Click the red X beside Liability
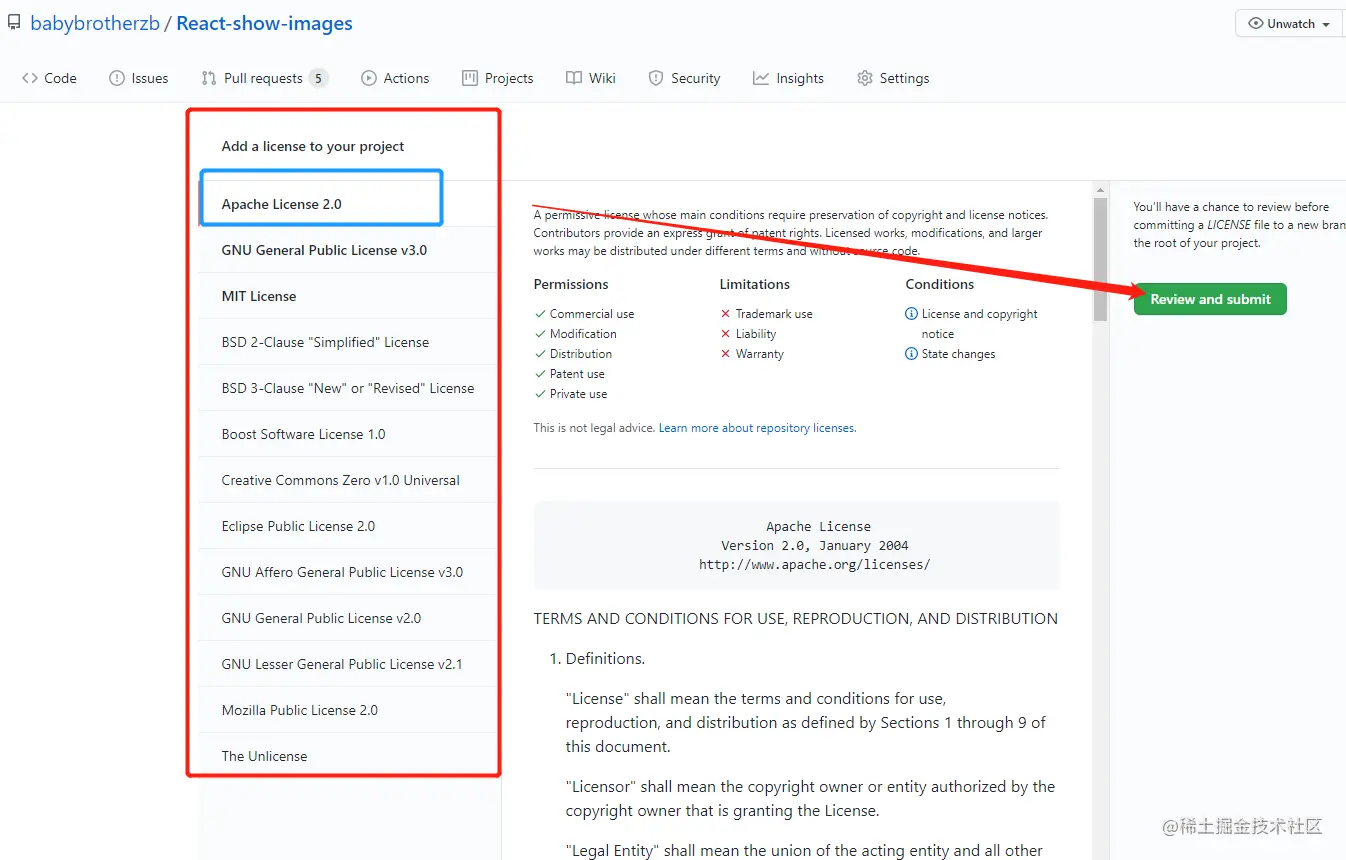Viewport: 1346px width, 860px height. (726, 334)
